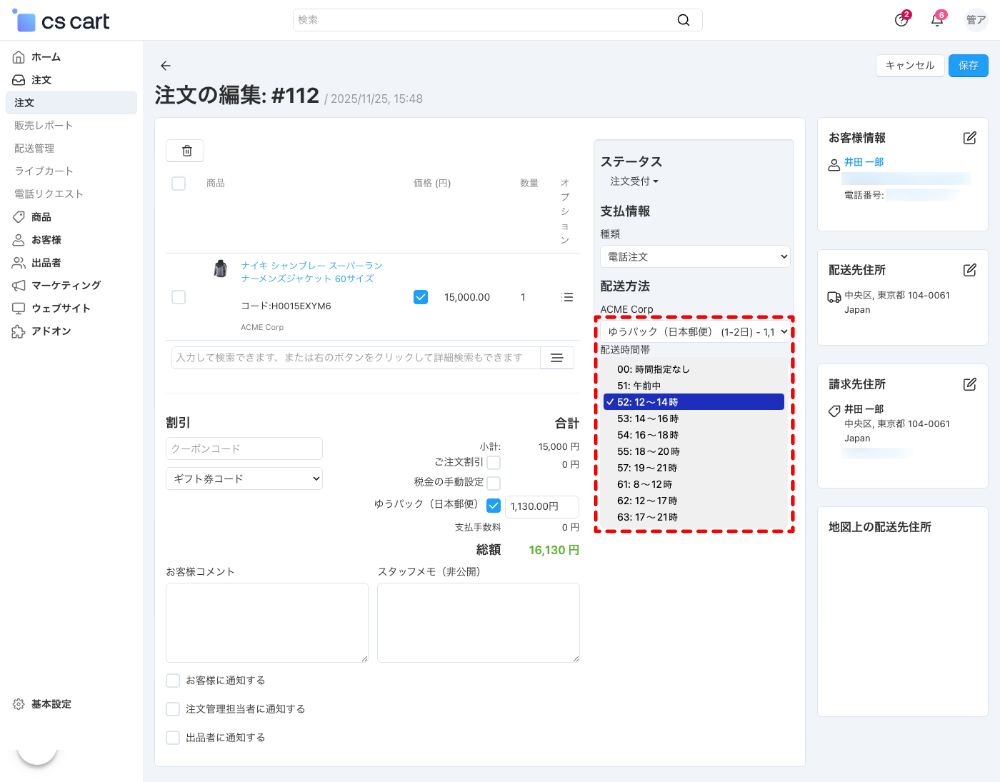The image size is (1000, 782).
Task: Click the edit icon on 配送先住所 panel
Action: [968, 270]
